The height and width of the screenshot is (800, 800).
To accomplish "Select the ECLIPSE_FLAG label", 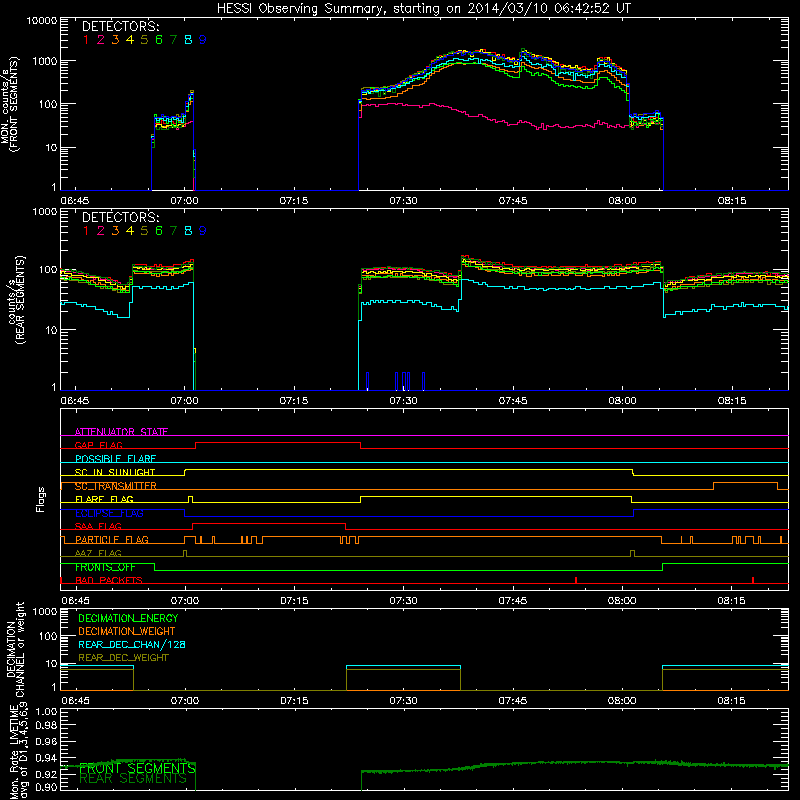I will pos(109,513).
